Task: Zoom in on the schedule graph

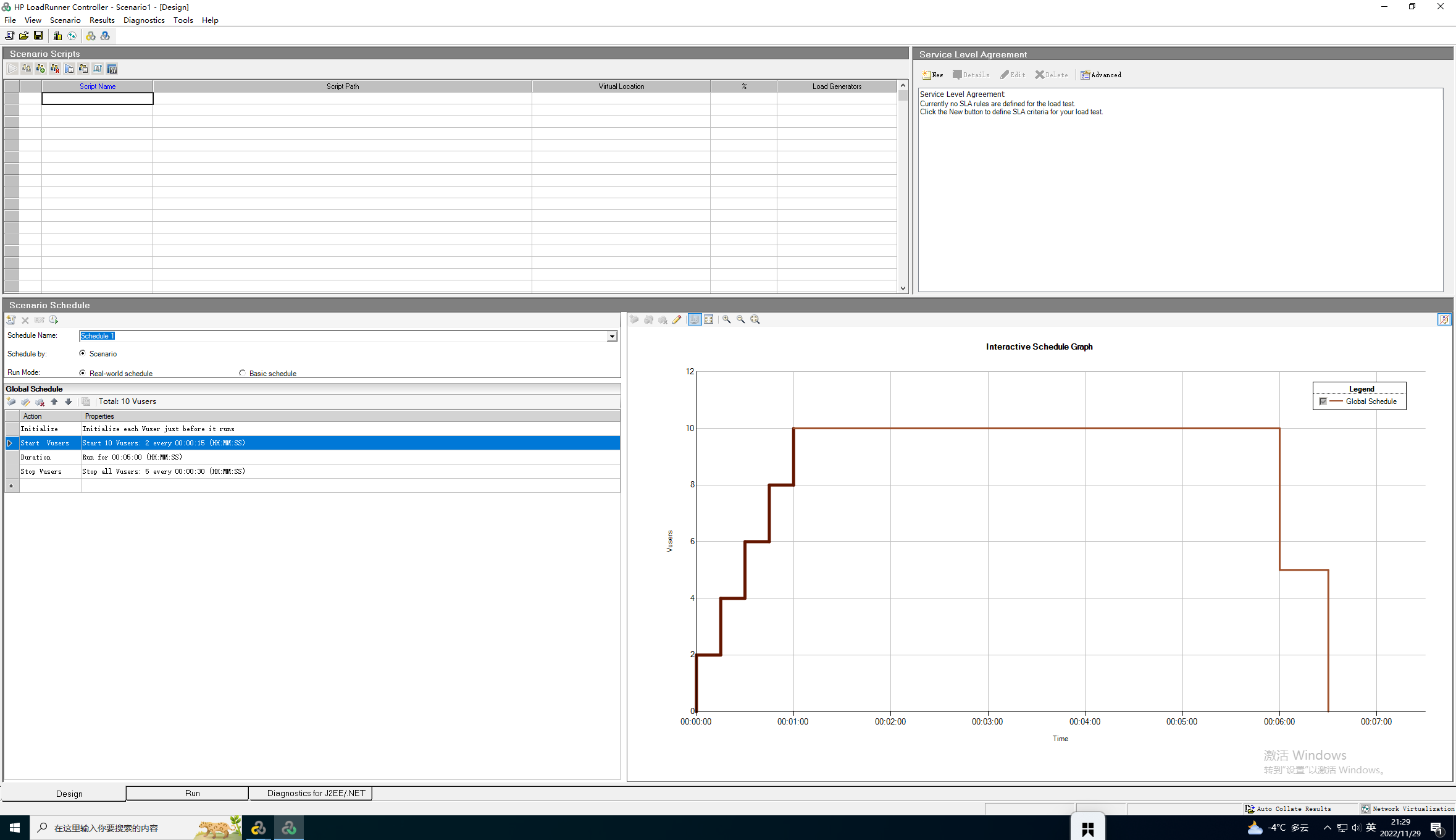Action: point(727,319)
